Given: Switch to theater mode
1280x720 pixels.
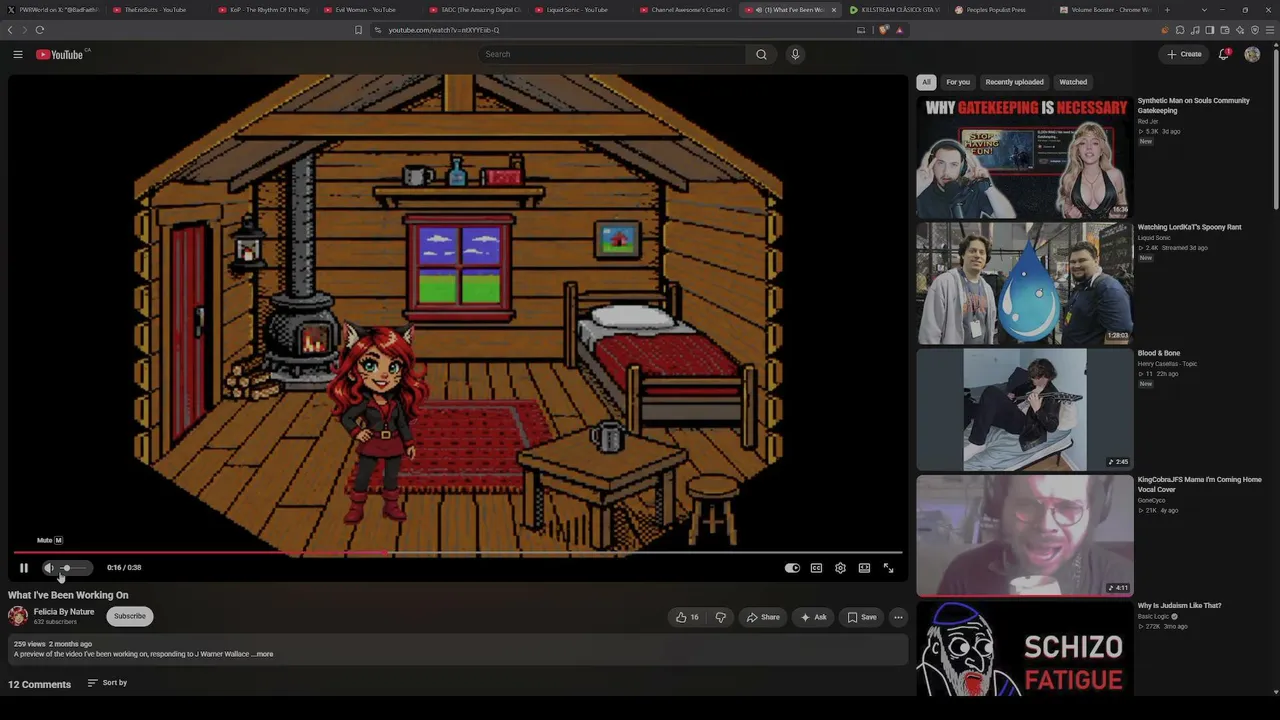Looking at the screenshot, I should tap(864, 568).
